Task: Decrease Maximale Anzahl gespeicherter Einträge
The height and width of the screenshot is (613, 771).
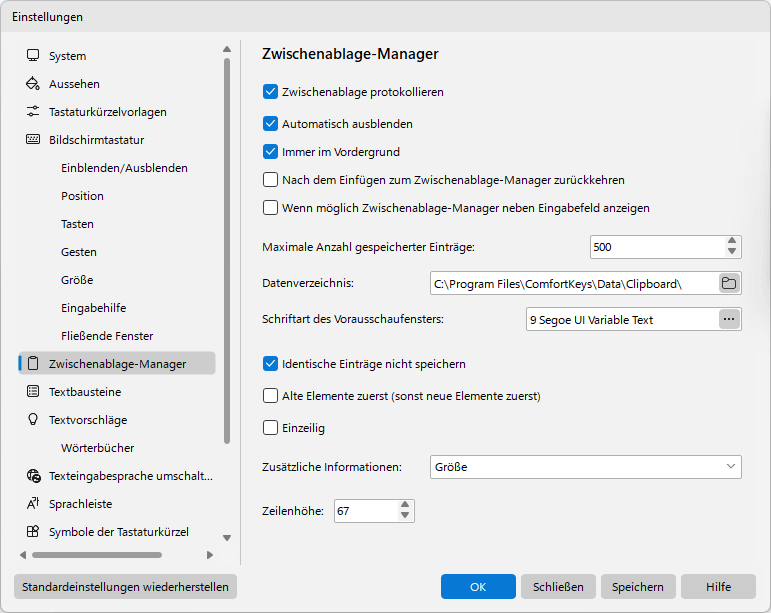Action: [x=732, y=252]
